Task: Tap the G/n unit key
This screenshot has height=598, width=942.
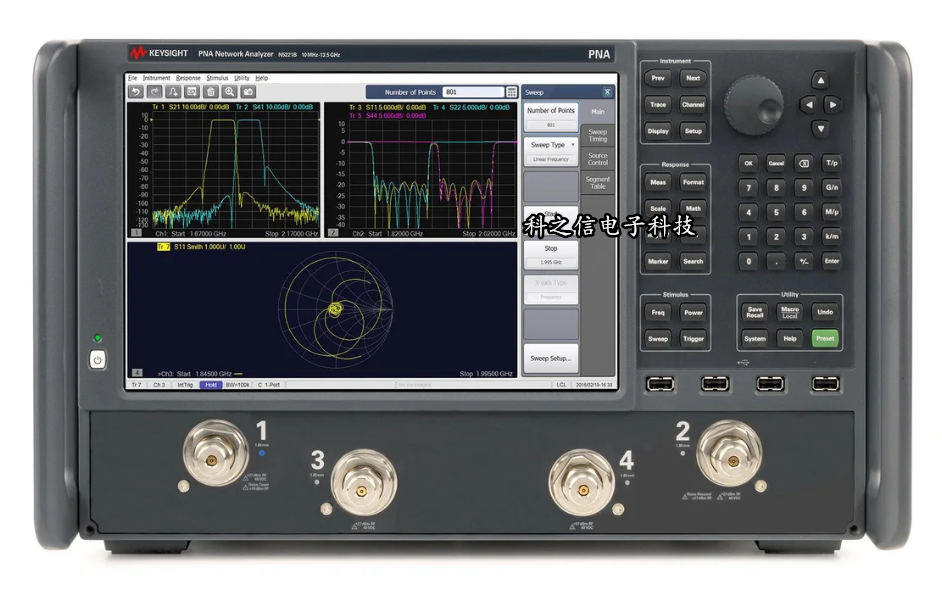Action: click(x=831, y=188)
